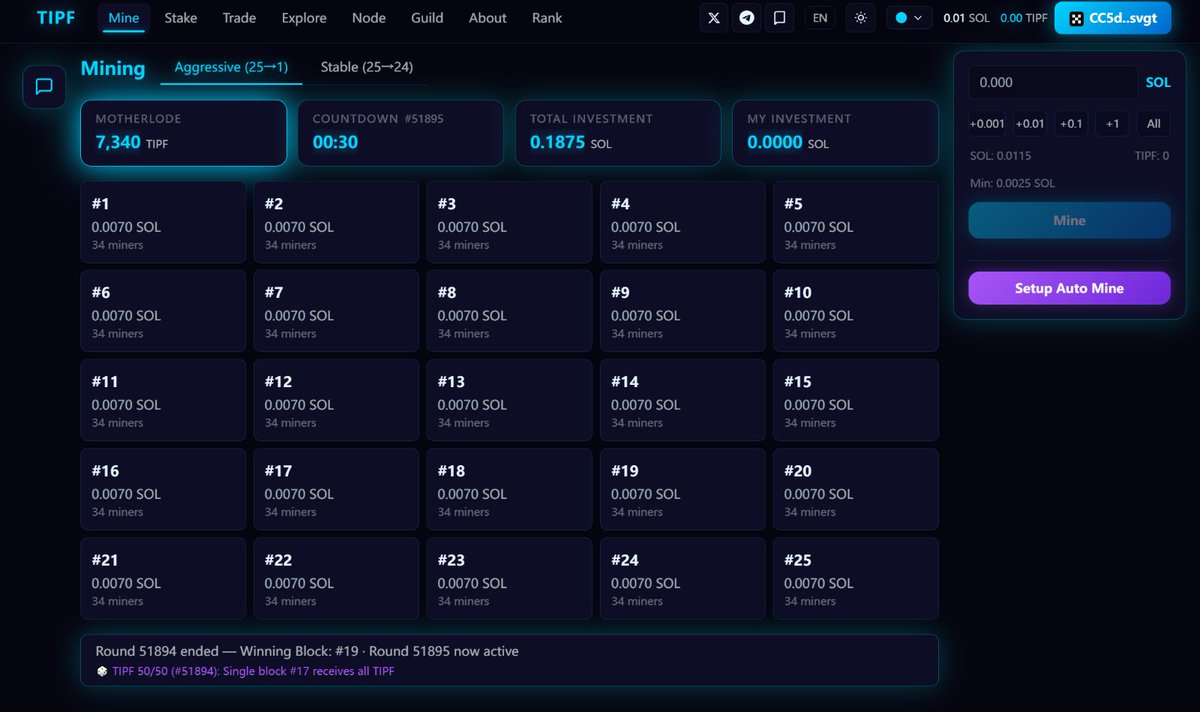1200x712 pixels.
Task: Select mining block #14
Action: click(683, 400)
